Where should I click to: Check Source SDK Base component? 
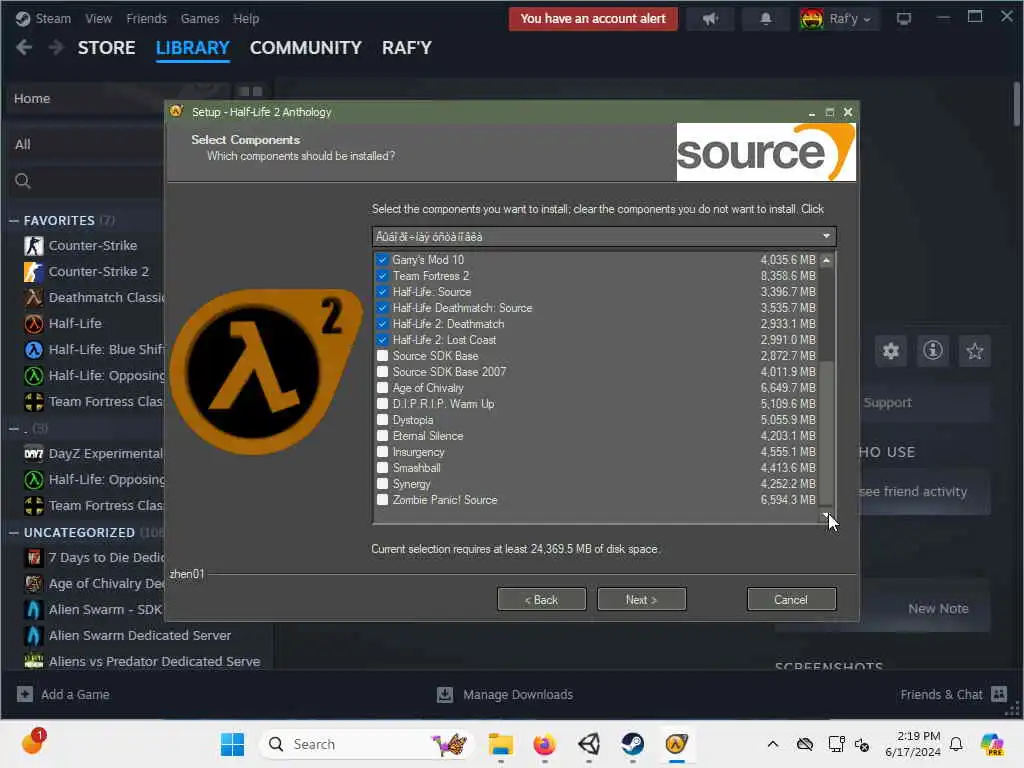pyautogui.click(x=383, y=356)
